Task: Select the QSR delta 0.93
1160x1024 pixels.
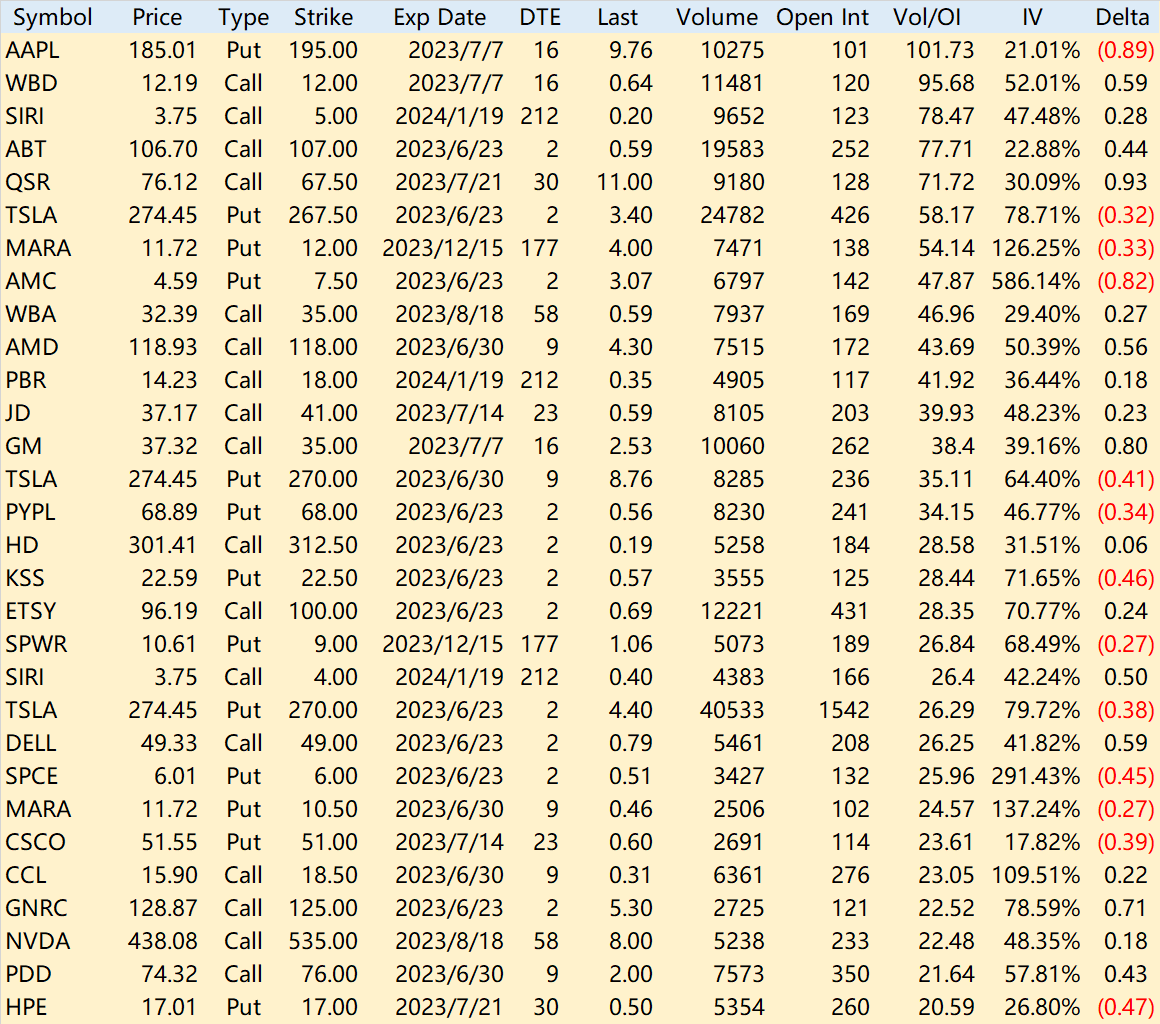Action: [1126, 182]
